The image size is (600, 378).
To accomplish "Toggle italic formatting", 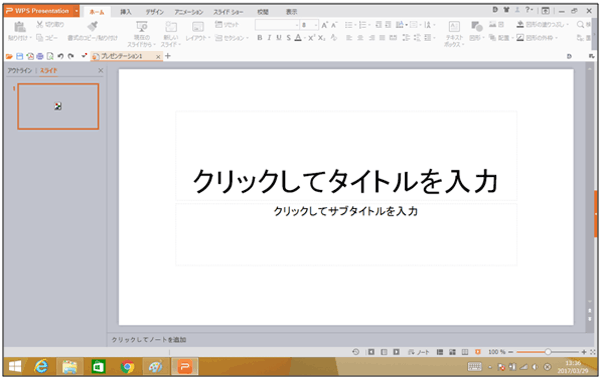I will 269,37.
